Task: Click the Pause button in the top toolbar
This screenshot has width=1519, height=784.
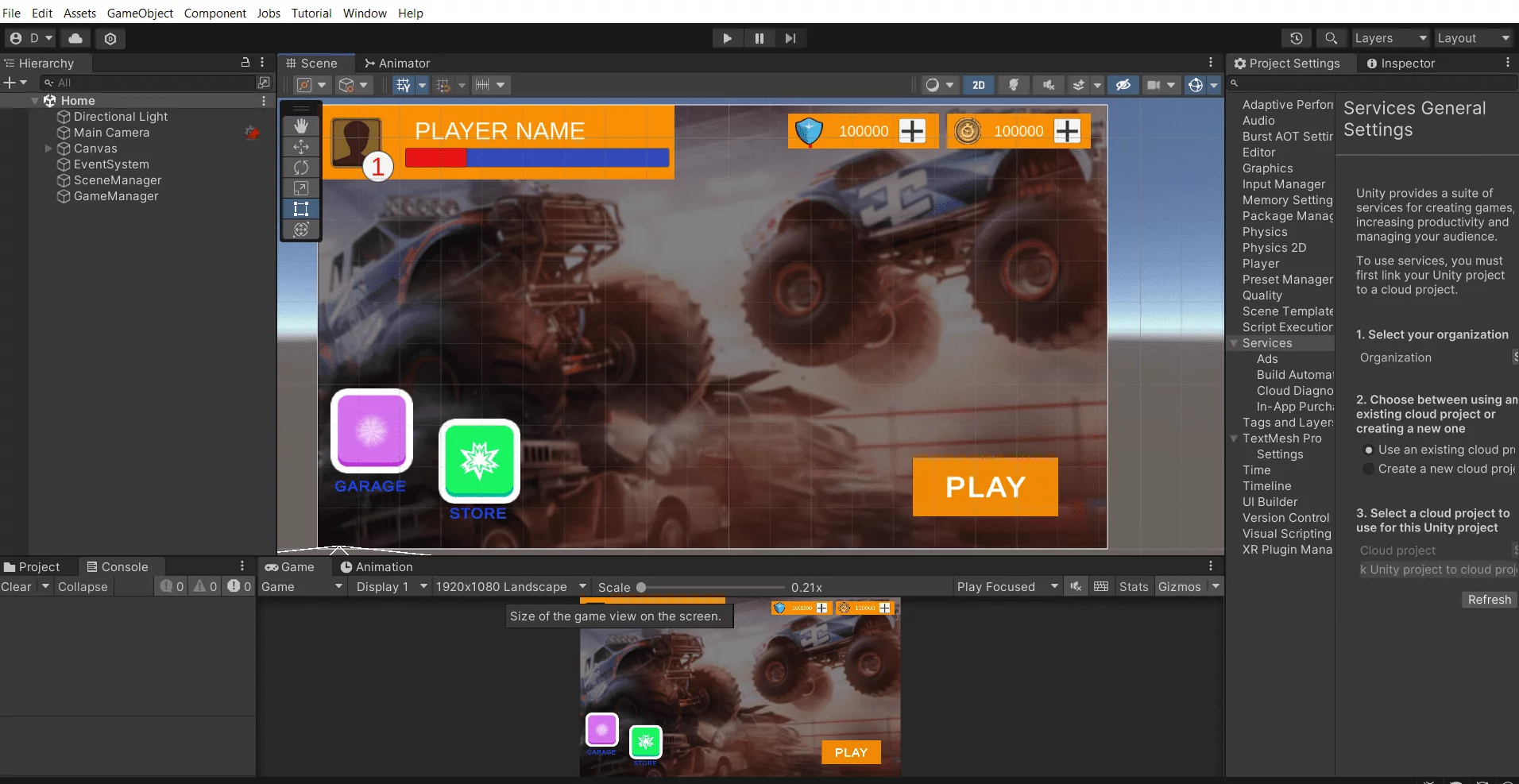Action: coord(759,38)
